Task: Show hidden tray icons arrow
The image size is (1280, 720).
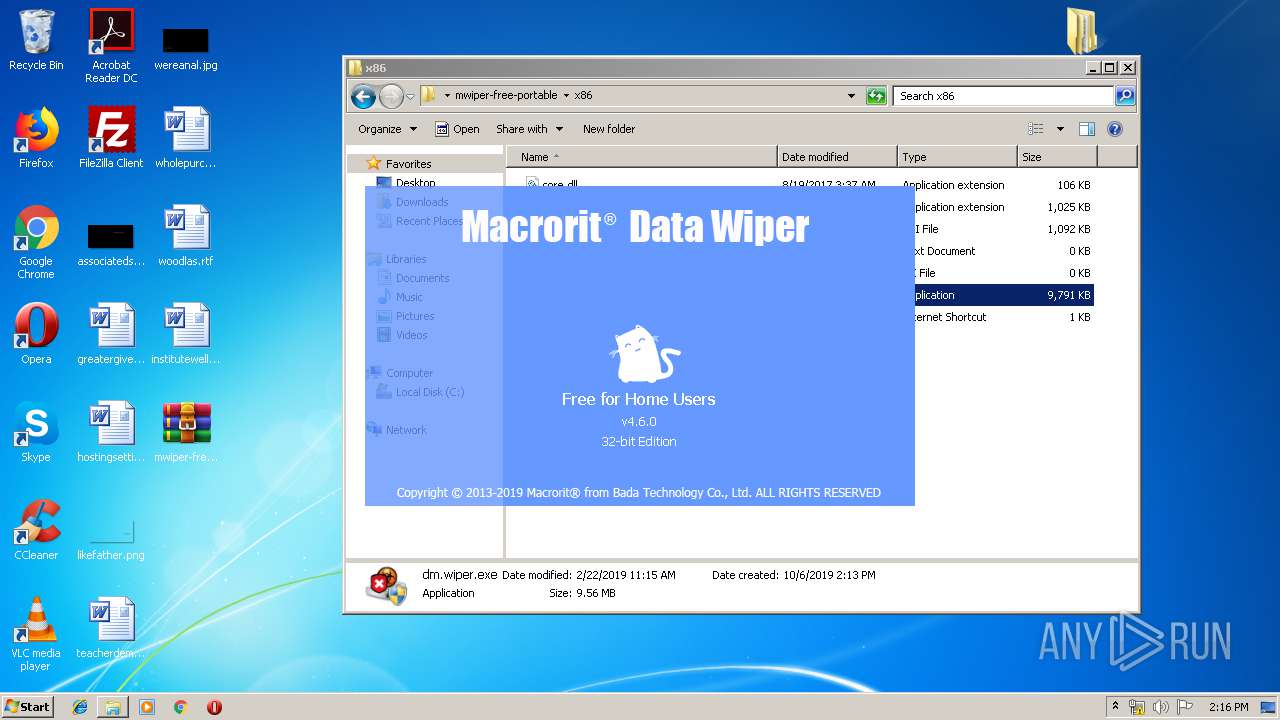Action: click(x=1115, y=707)
